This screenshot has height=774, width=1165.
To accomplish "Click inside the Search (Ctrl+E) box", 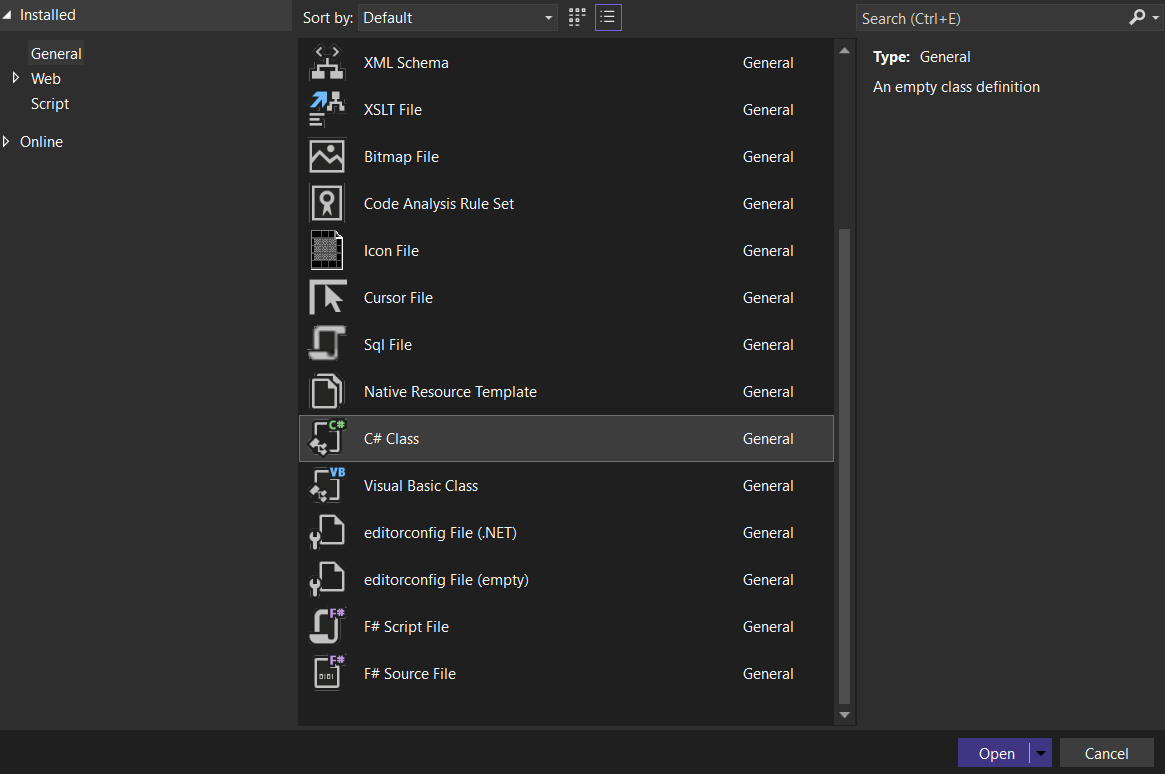I will [992, 18].
